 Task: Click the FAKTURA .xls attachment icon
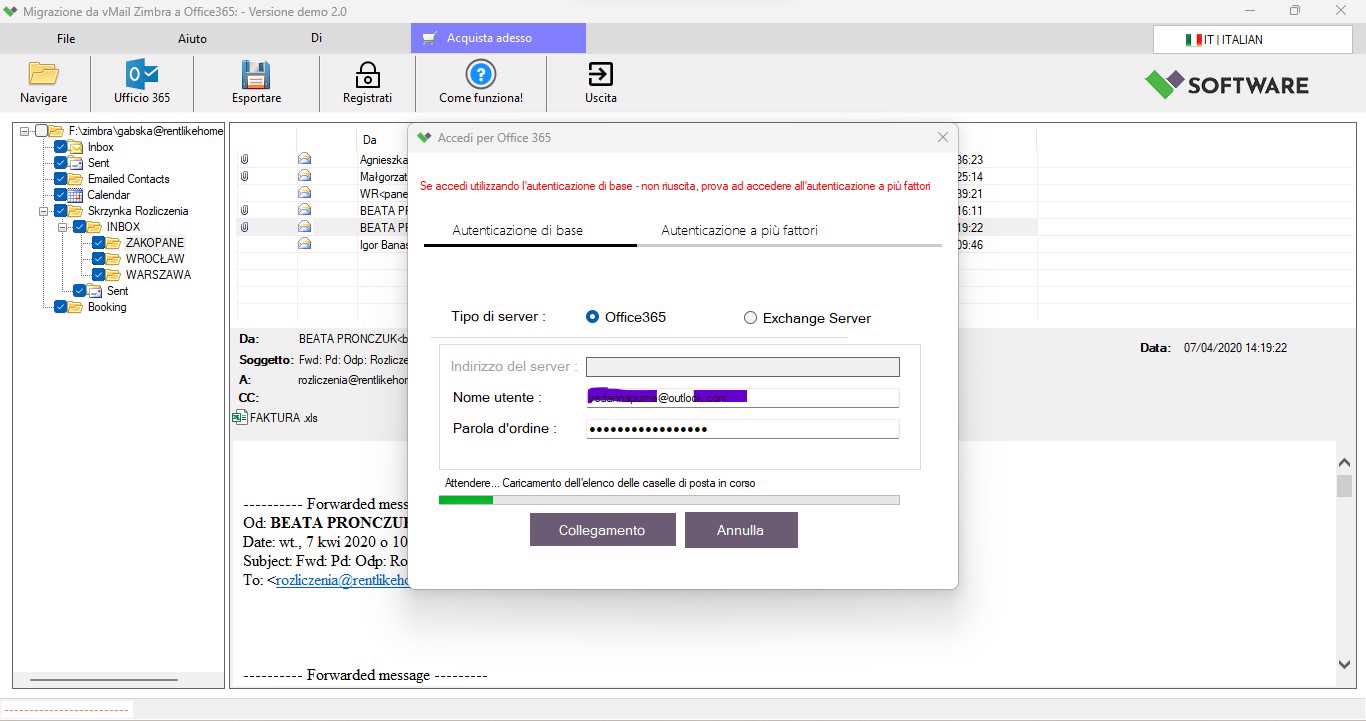coord(240,417)
